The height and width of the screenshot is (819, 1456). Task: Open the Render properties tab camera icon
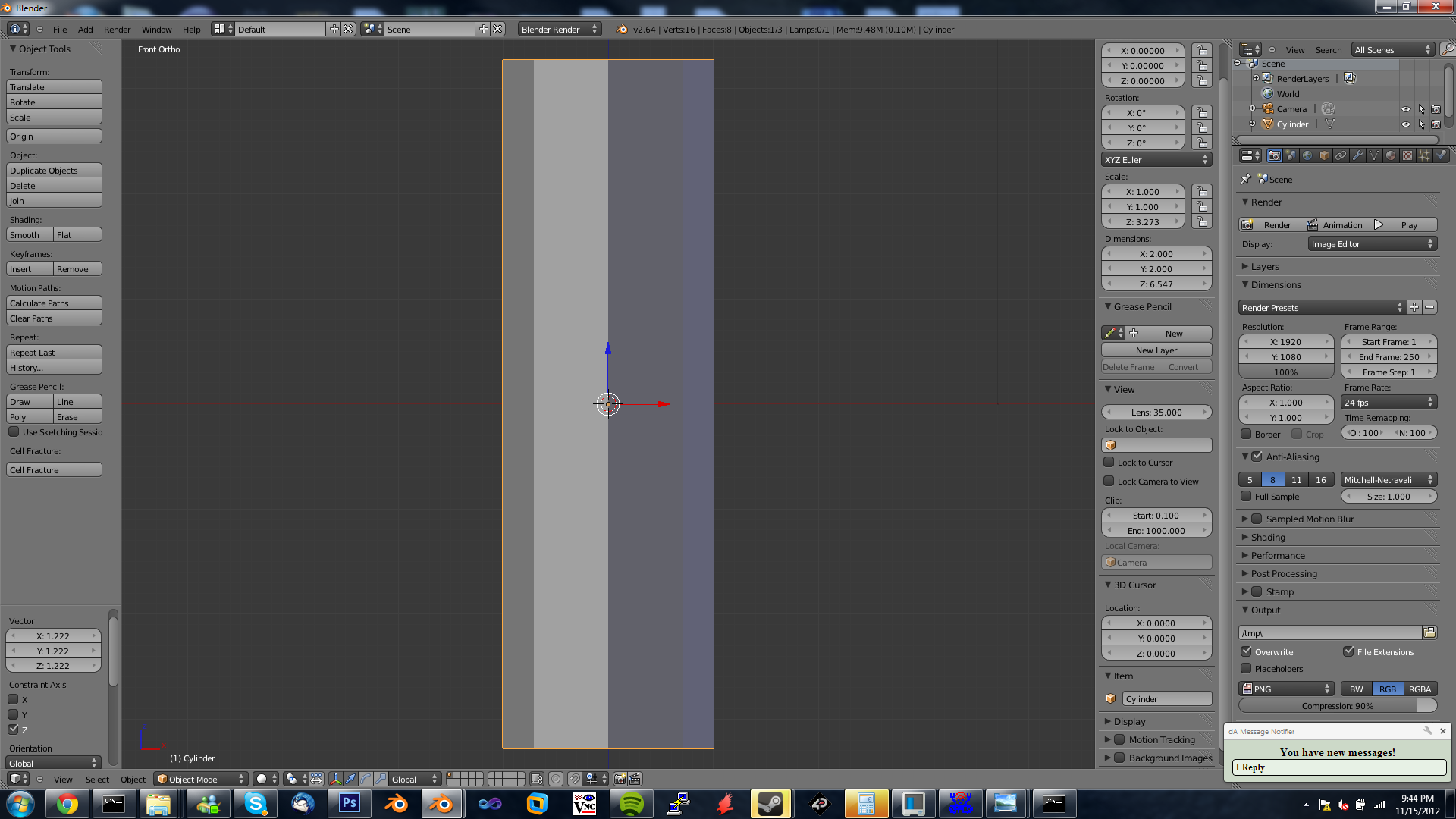1274,155
